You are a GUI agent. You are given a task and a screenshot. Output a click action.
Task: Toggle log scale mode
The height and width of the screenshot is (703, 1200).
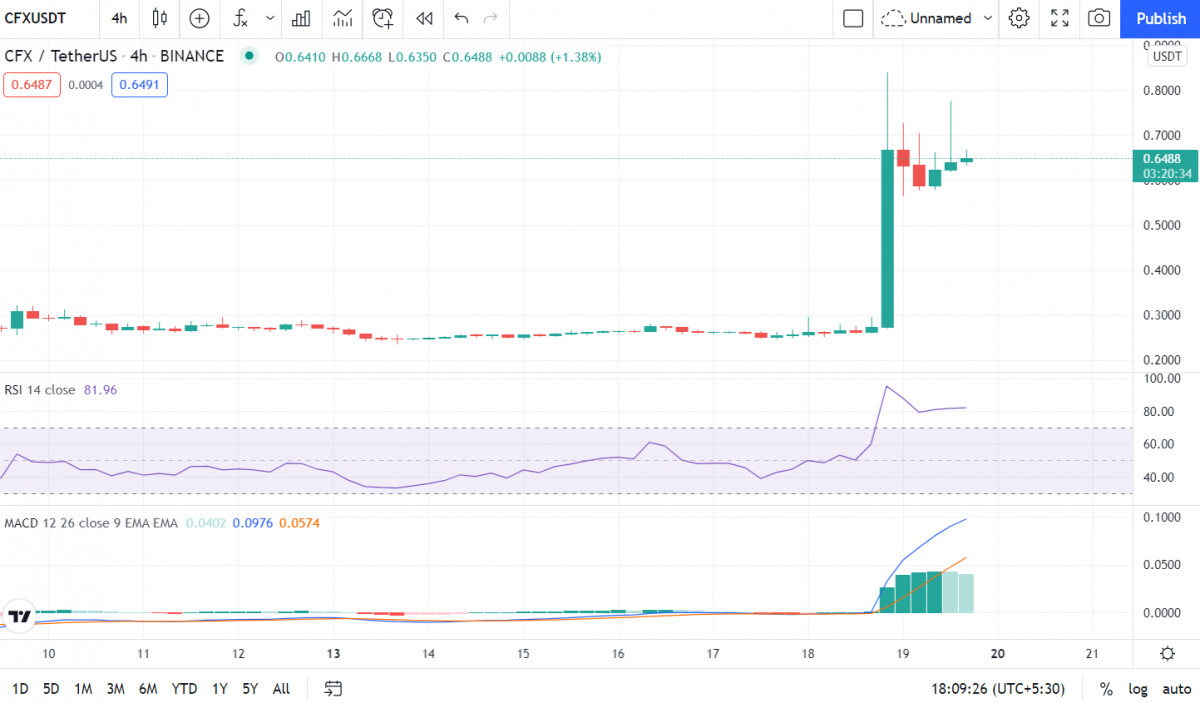(1138, 689)
